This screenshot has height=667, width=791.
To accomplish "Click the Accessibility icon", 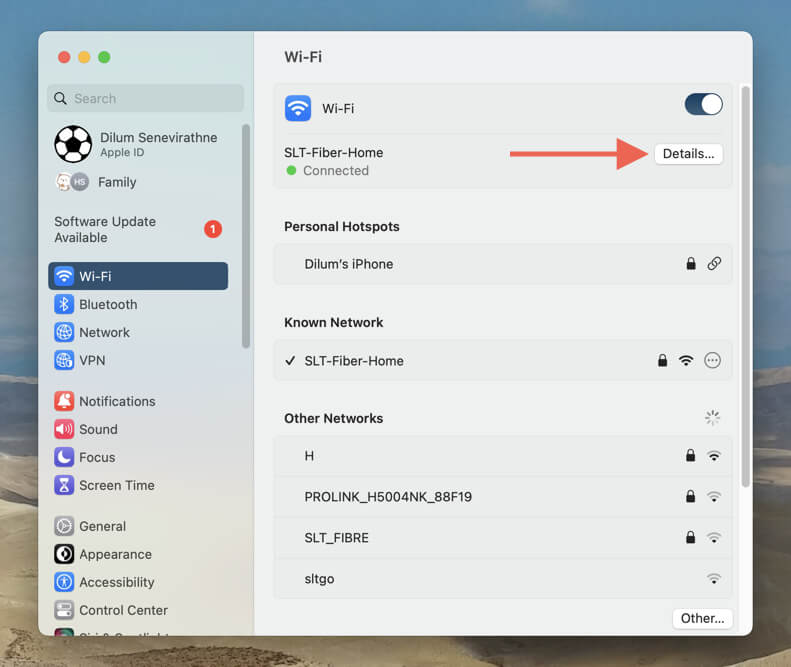I will click(64, 582).
